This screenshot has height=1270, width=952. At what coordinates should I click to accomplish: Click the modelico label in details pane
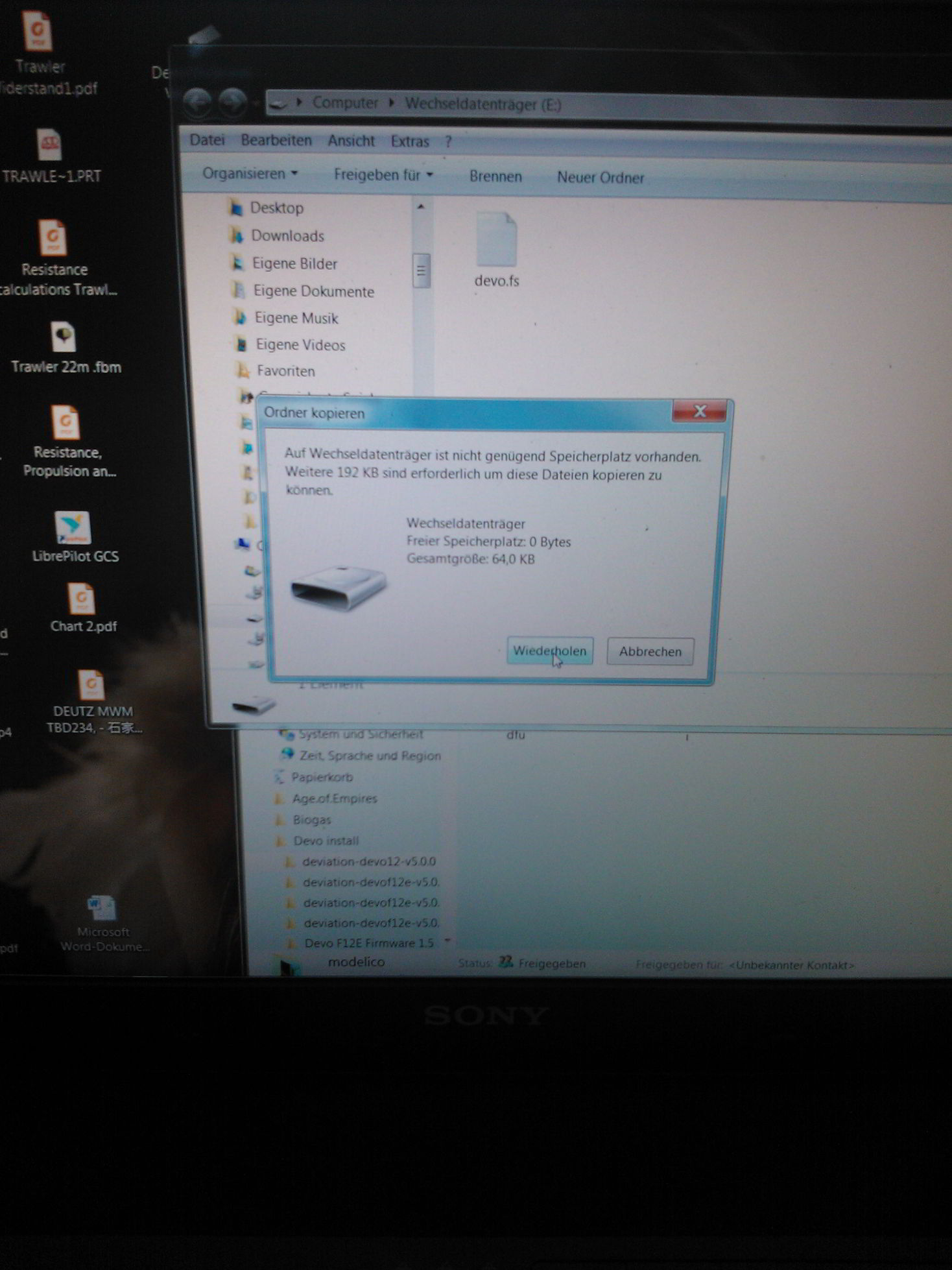pyautogui.click(x=356, y=961)
